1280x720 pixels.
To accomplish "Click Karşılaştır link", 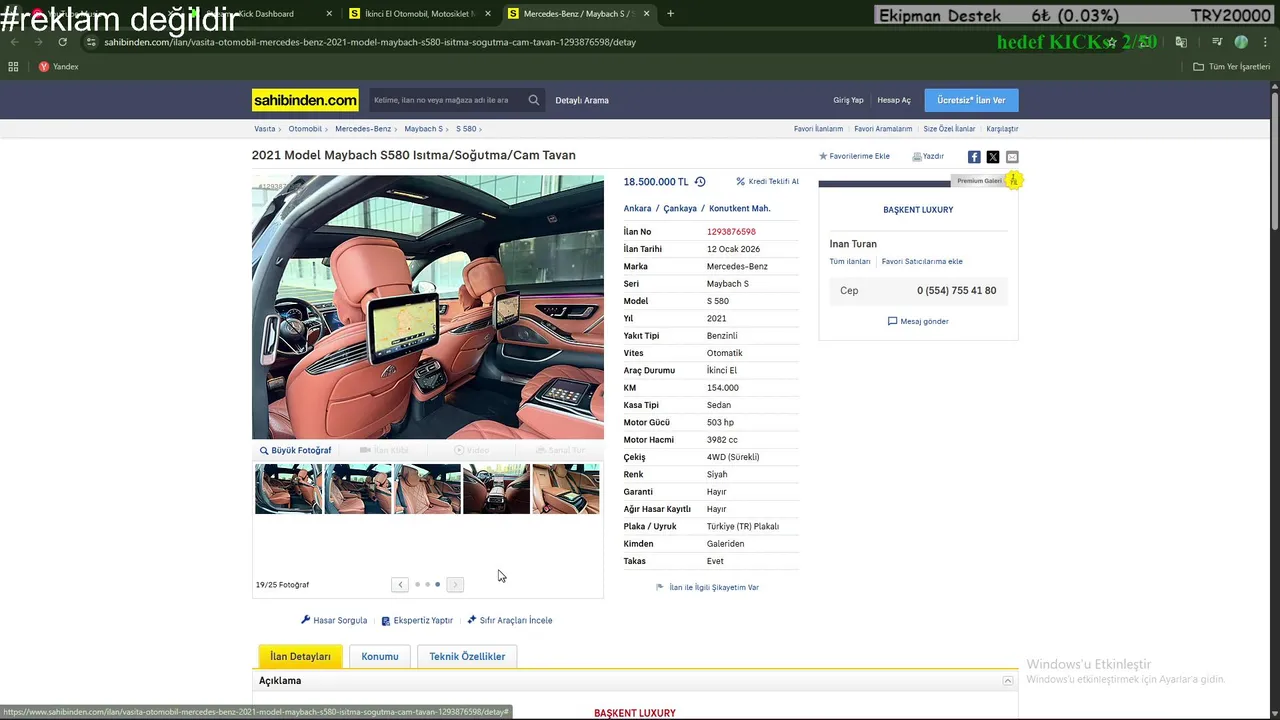I will pos(1002,129).
